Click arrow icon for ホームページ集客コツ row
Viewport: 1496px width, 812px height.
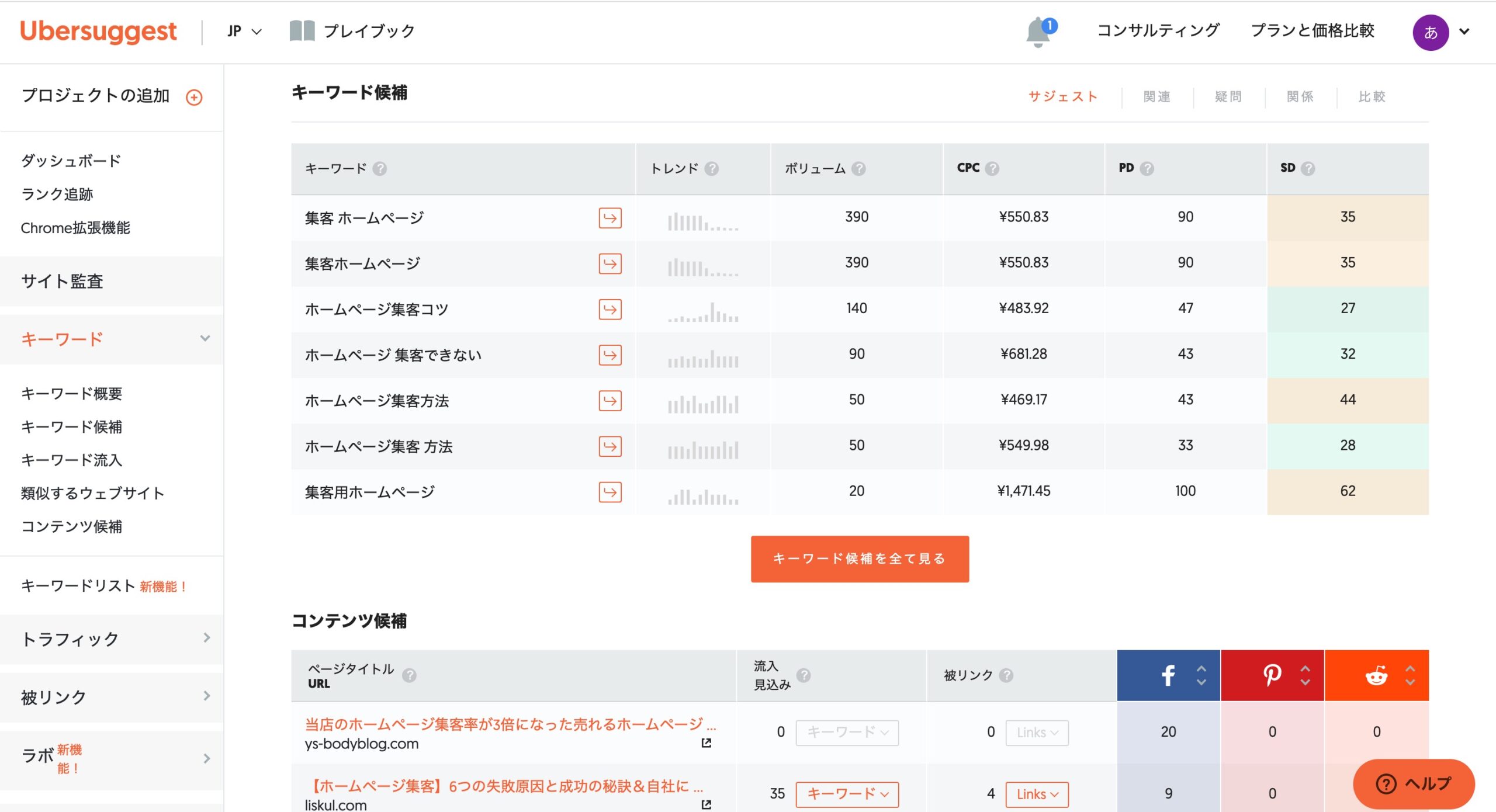[610, 309]
